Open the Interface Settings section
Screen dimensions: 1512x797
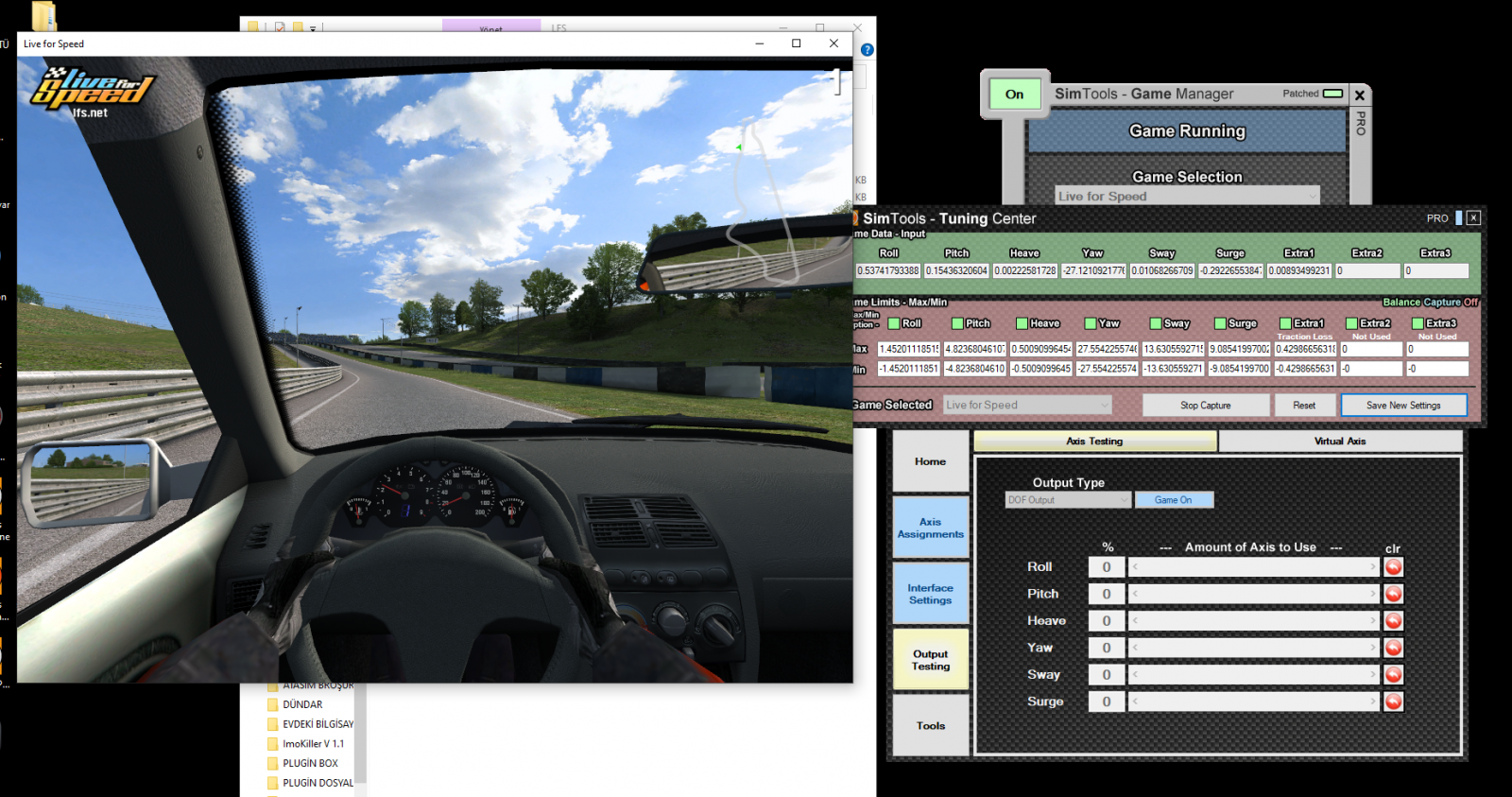click(931, 594)
